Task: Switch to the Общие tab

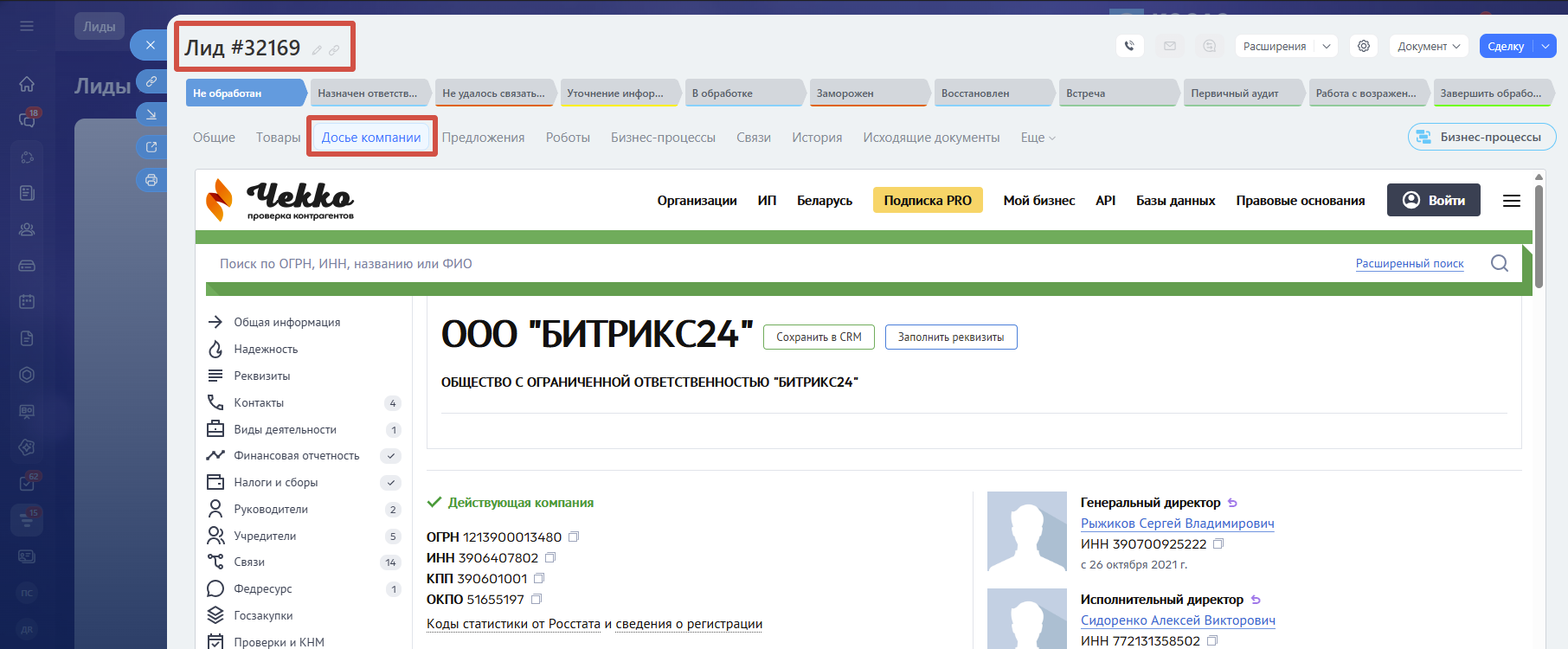Action: 214,138
